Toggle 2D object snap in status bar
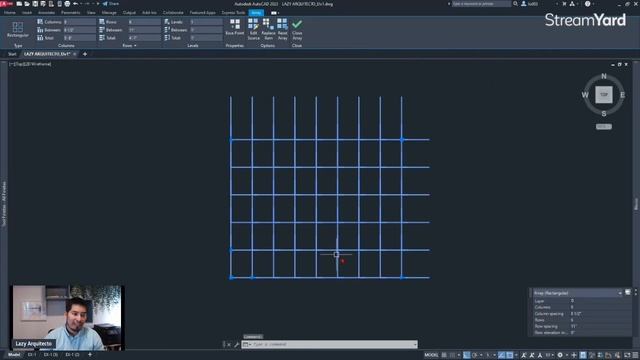This screenshot has height=360, width=640. click(x=509, y=355)
